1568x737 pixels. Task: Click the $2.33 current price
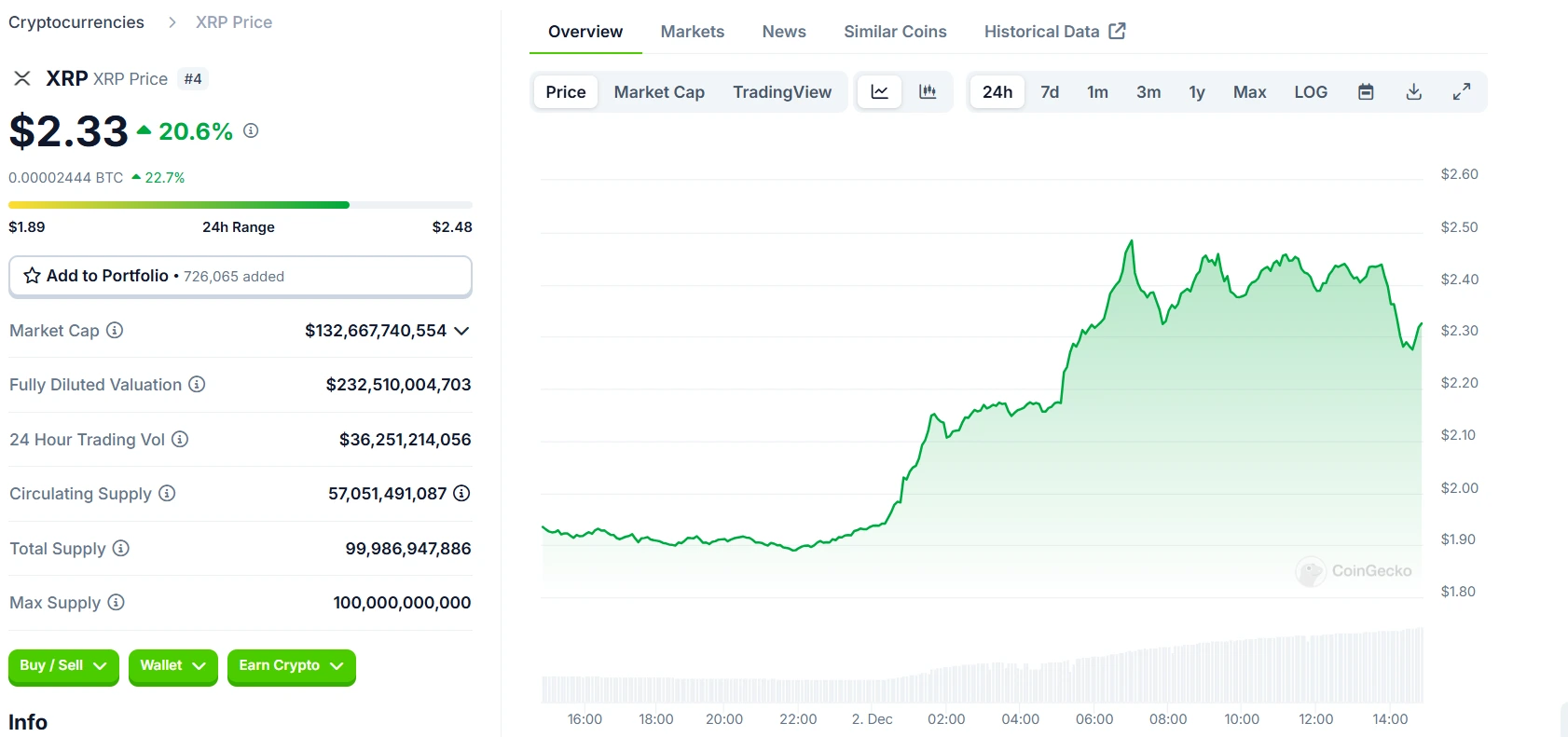tap(68, 131)
